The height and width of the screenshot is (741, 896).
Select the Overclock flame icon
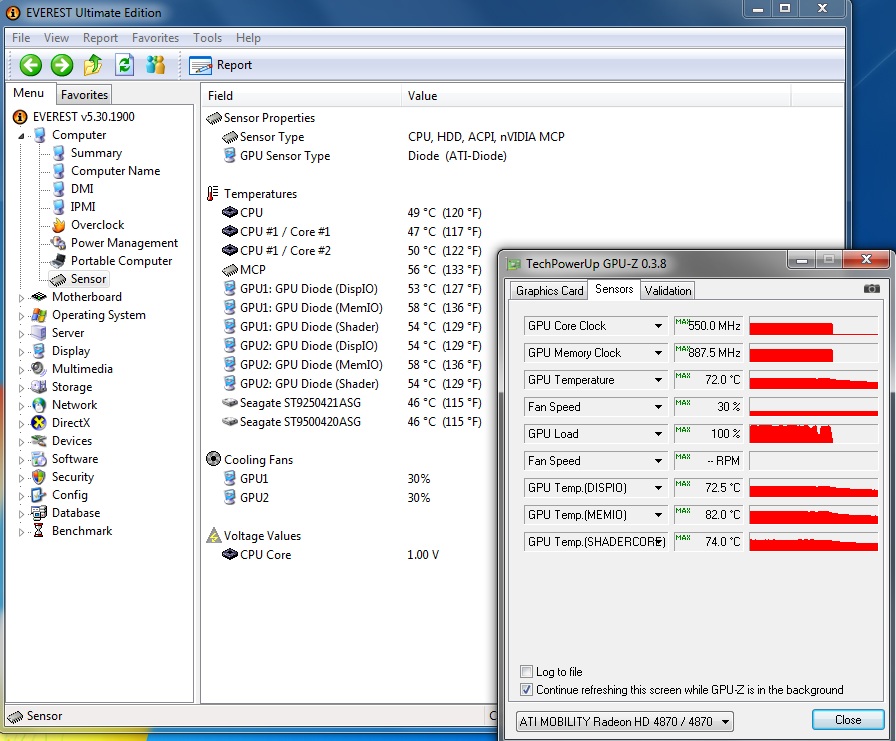[x=58, y=225]
